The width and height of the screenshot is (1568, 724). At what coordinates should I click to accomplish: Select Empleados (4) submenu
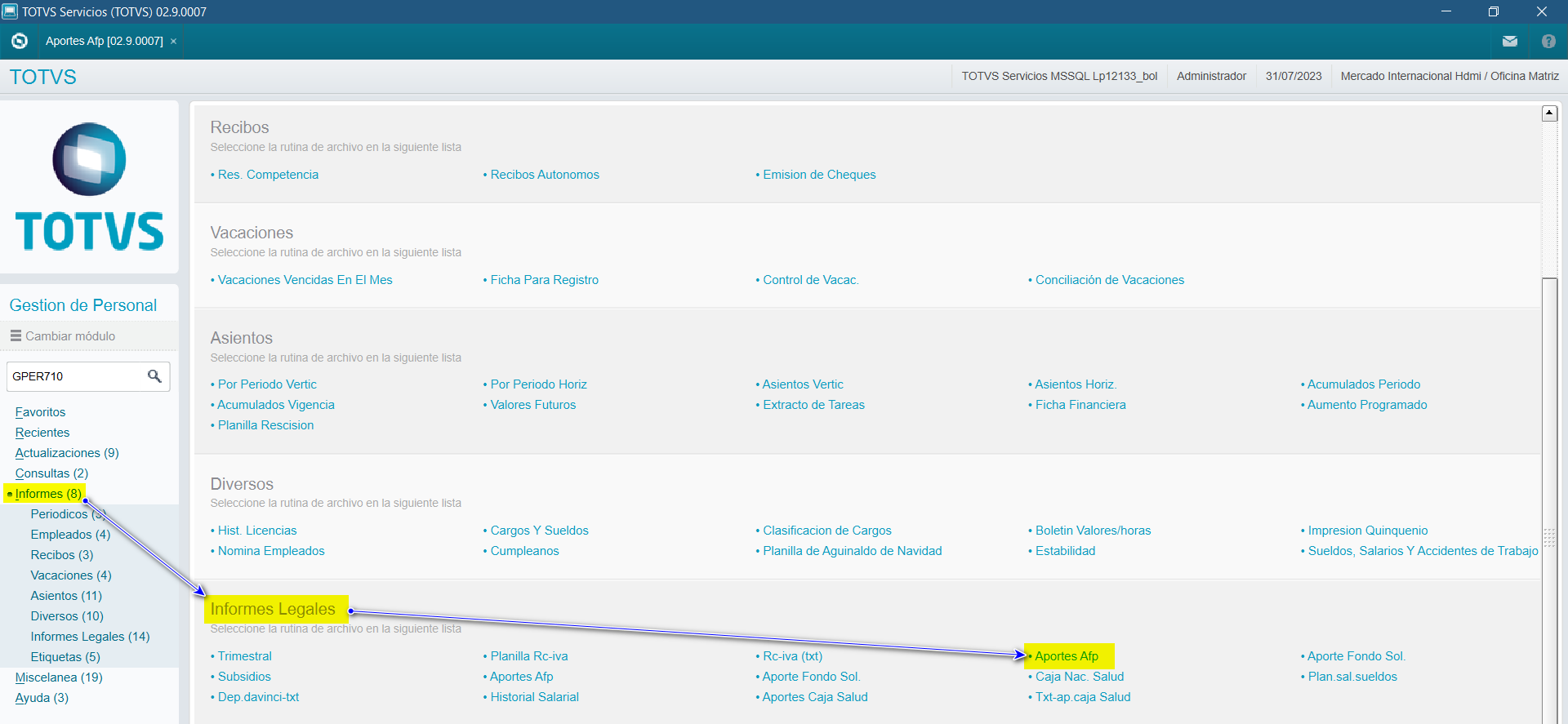70,535
